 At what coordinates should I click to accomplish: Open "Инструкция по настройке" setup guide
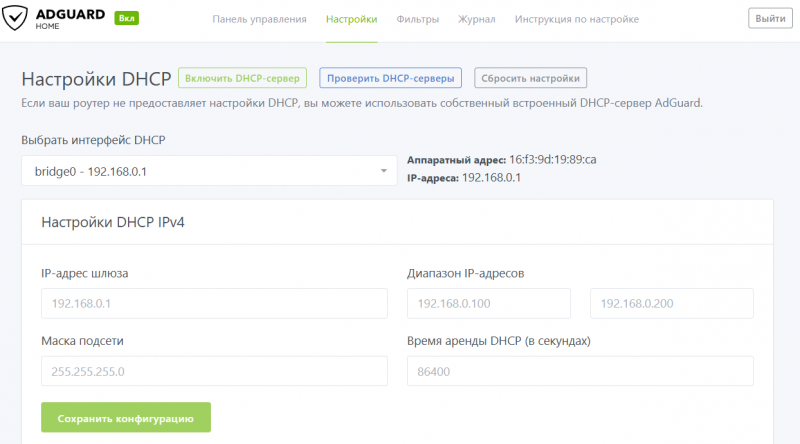pyautogui.click(x=576, y=19)
